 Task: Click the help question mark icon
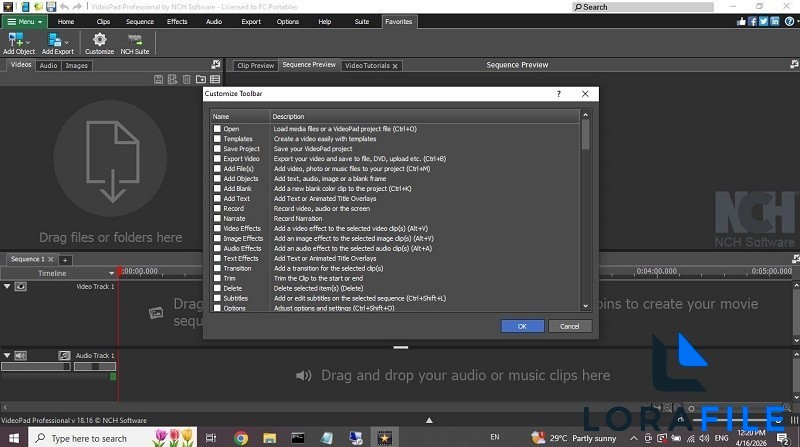coord(789,21)
